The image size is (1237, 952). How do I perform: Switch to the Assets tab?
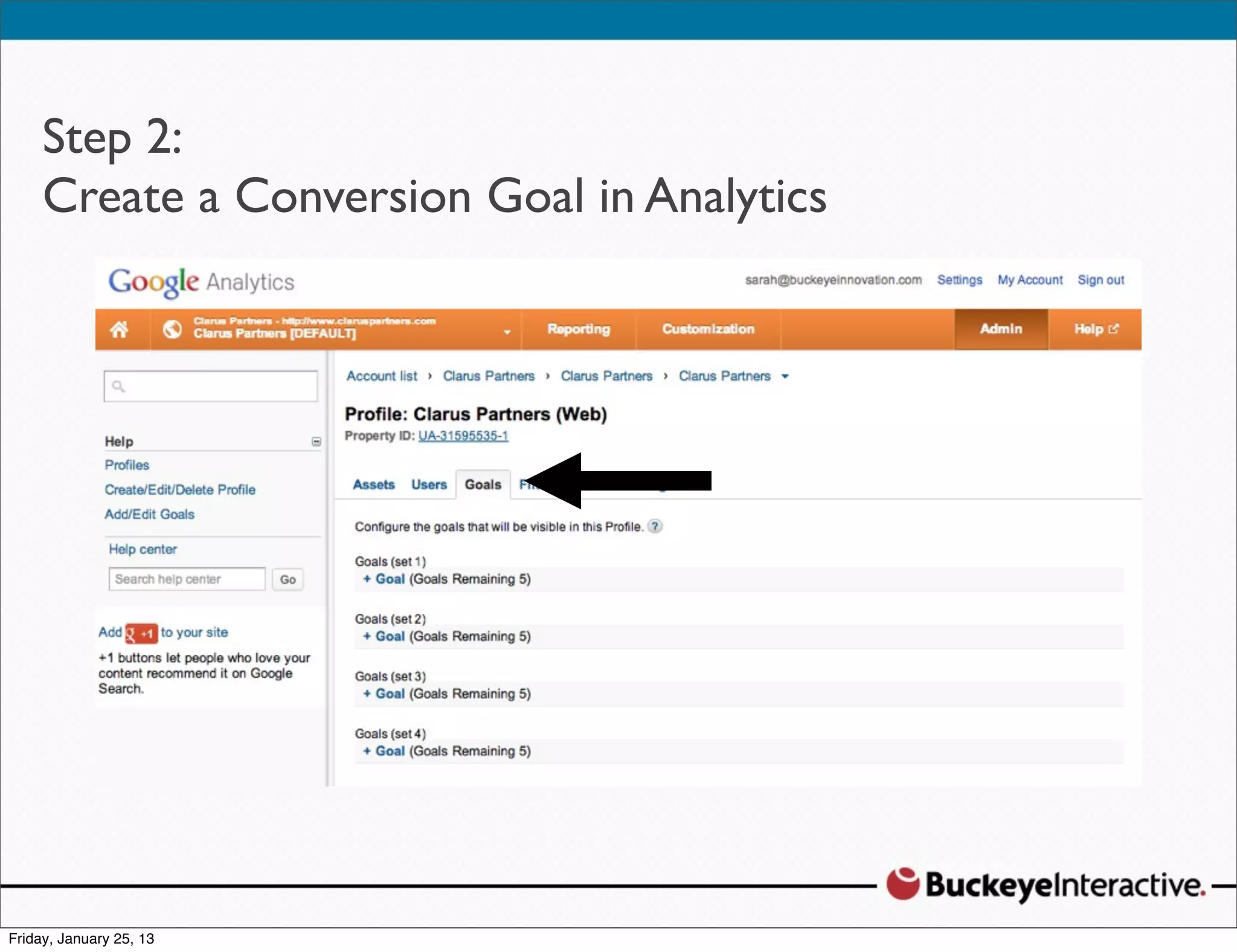(x=374, y=484)
